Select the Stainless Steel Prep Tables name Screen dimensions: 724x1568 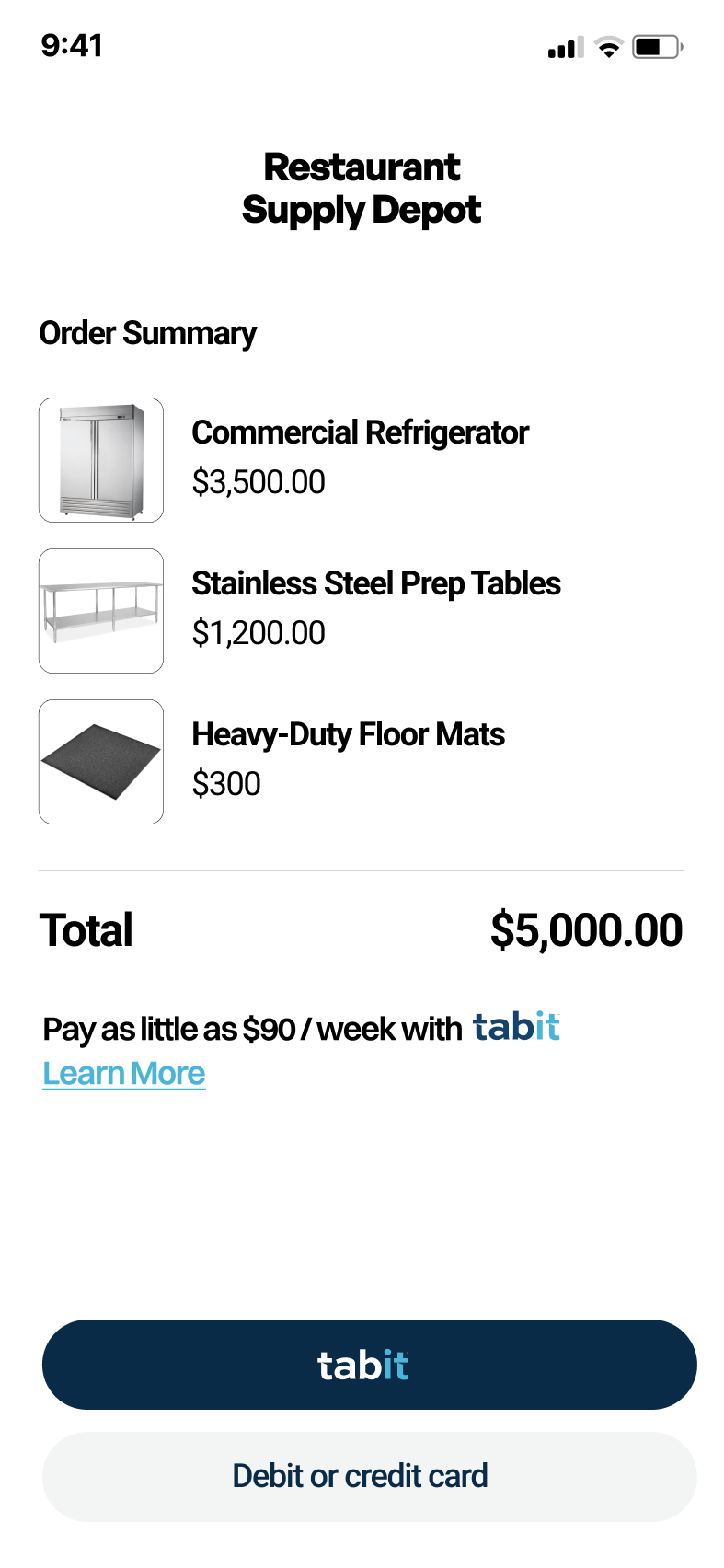click(x=375, y=583)
